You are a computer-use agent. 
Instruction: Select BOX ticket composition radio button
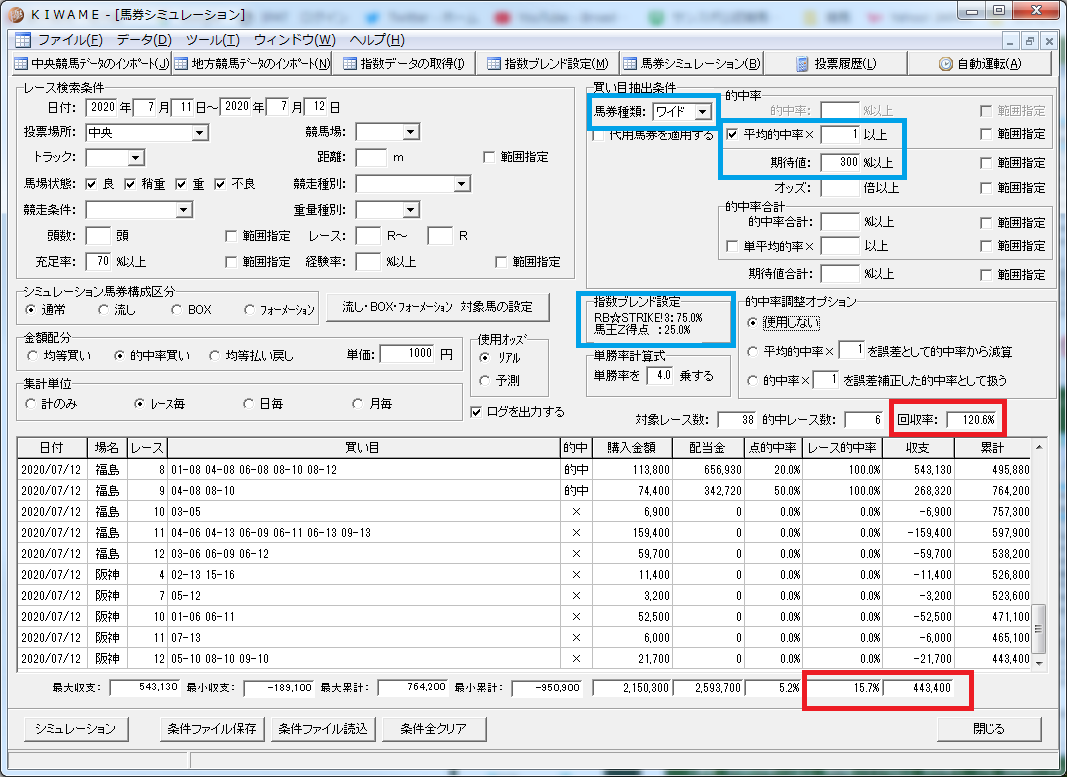click(176, 310)
